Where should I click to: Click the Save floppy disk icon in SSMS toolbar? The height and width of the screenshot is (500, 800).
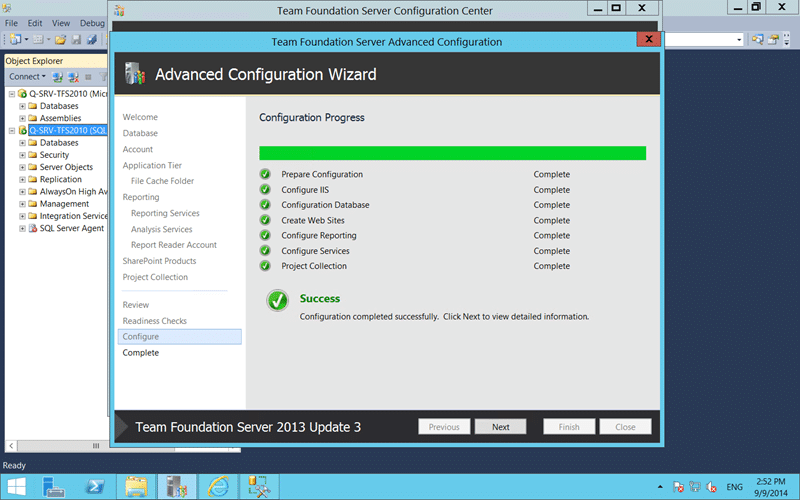click(76, 39)
